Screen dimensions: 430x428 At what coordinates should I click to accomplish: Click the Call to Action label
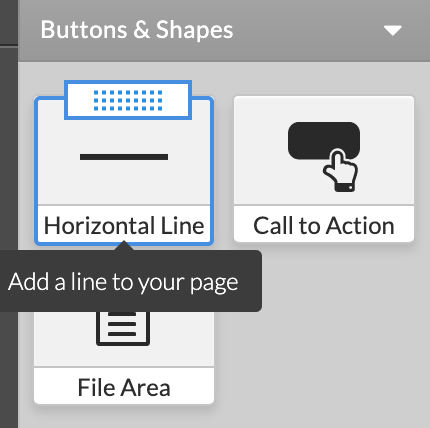[324, 226]
